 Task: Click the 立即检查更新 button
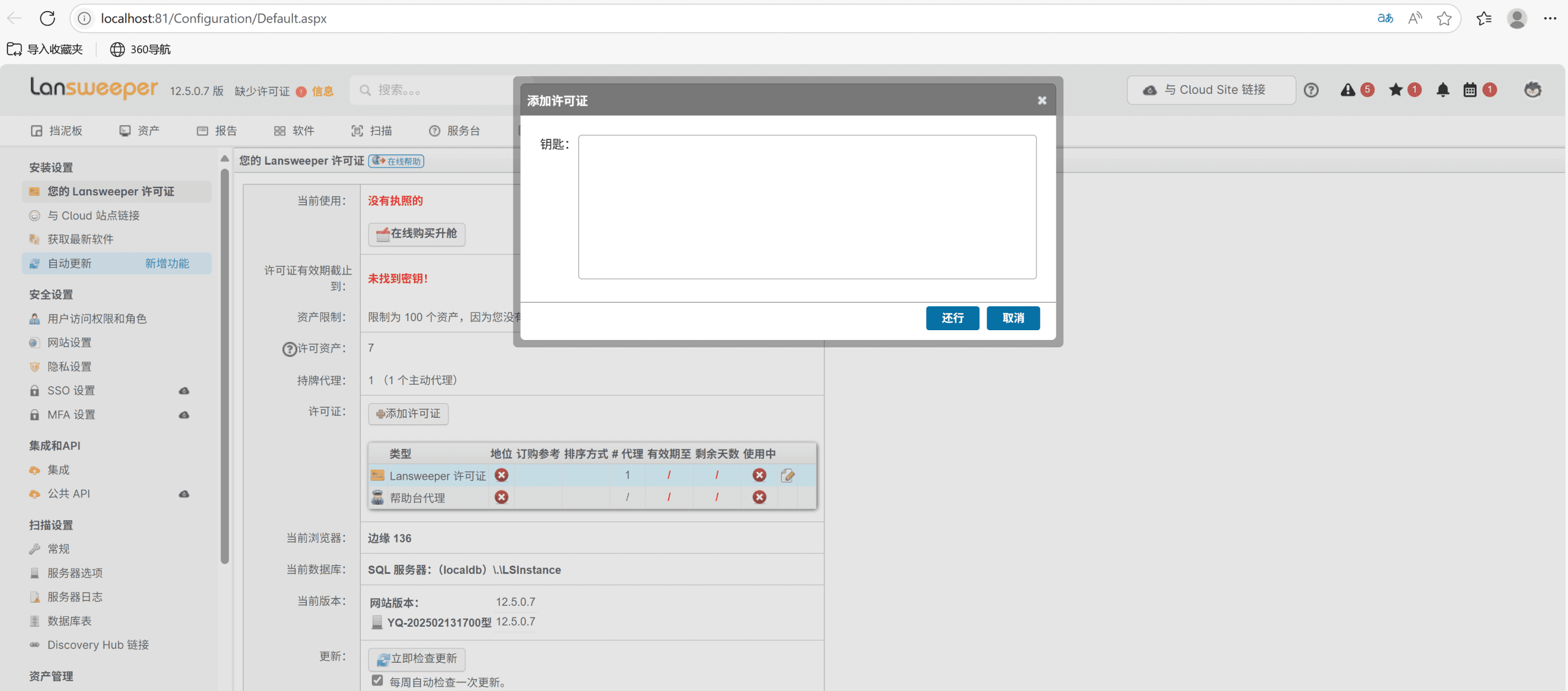pos(417,659)
